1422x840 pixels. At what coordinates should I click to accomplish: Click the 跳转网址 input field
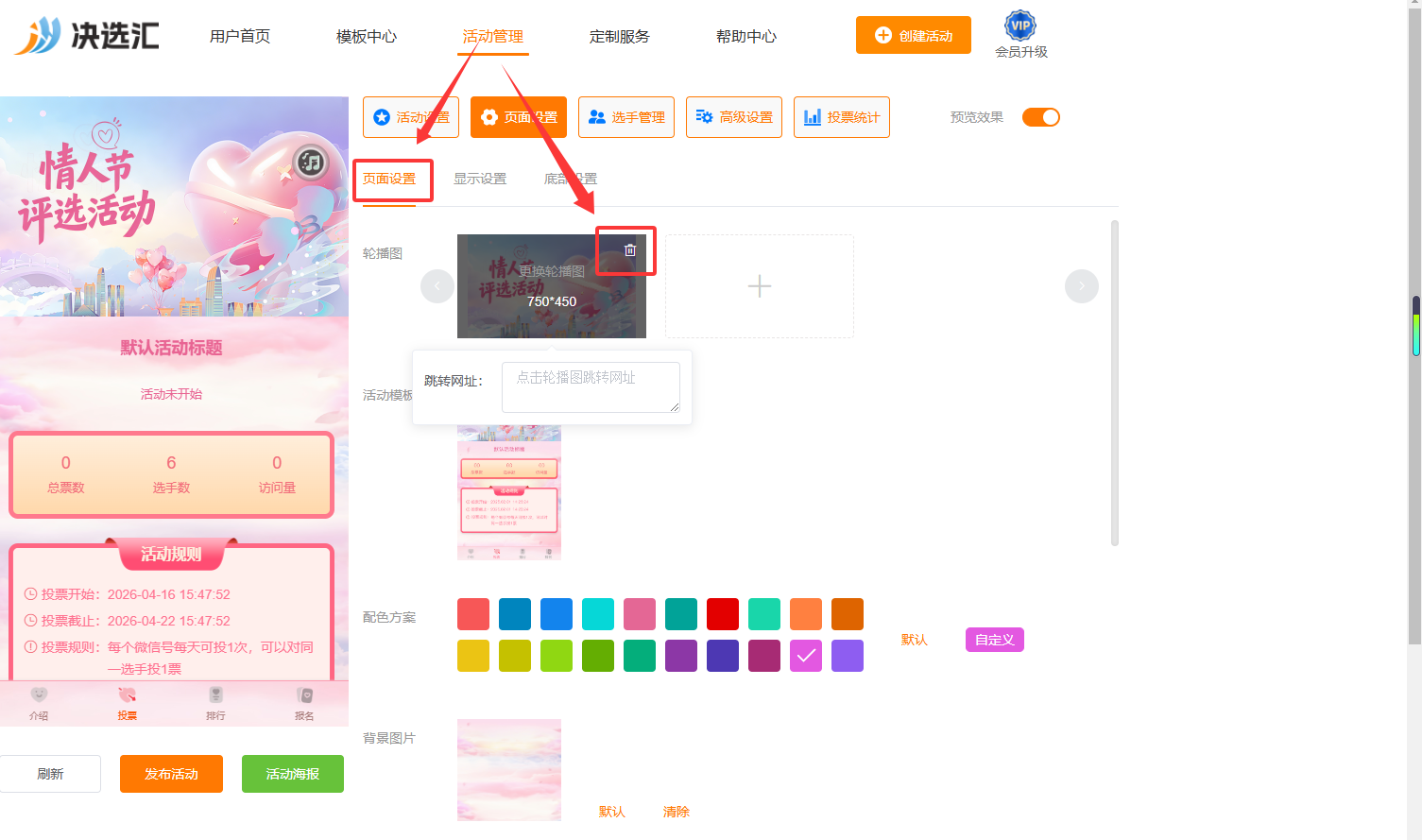point(591,387)
